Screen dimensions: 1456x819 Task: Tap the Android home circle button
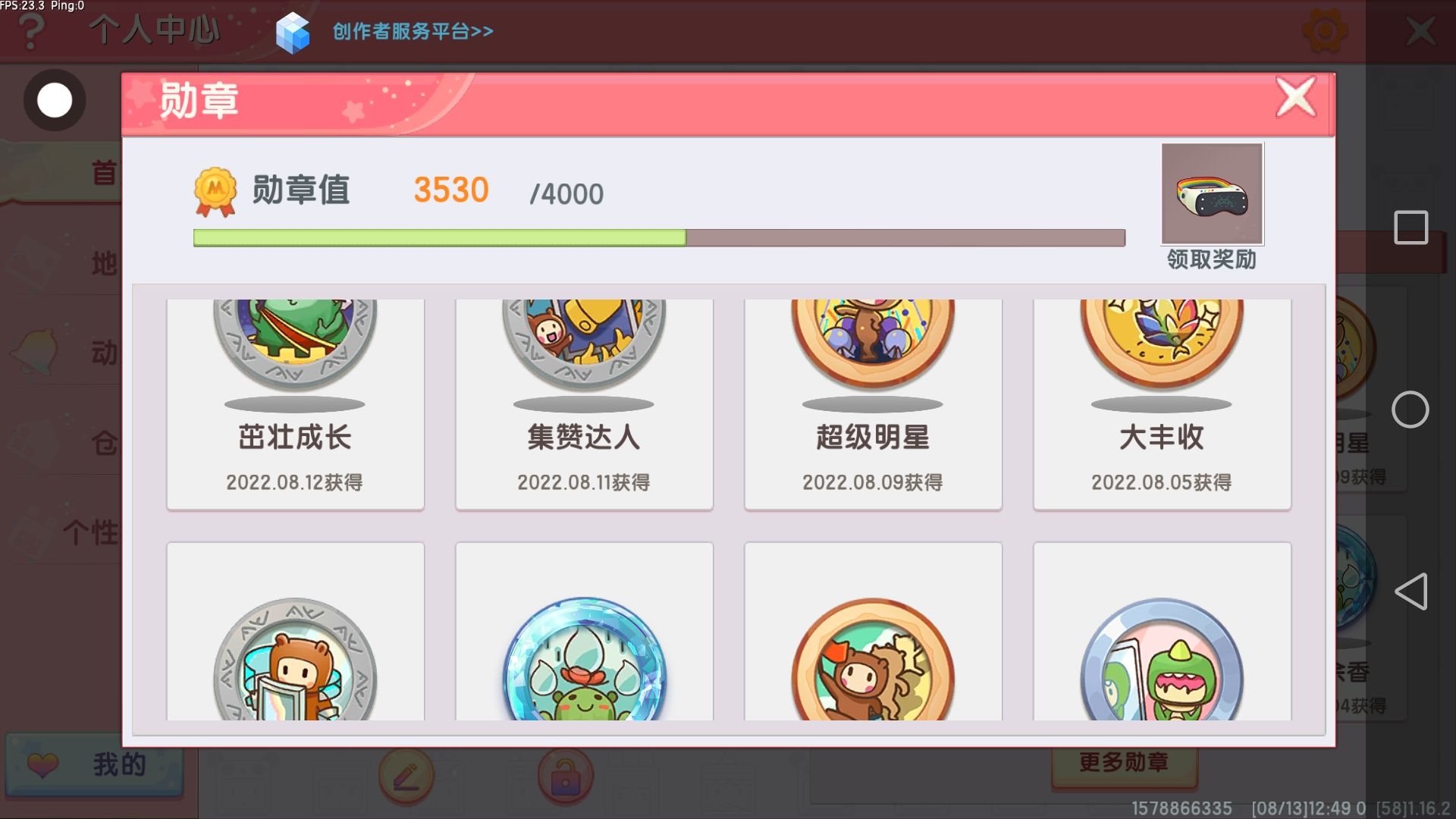tap(1410, 410)
